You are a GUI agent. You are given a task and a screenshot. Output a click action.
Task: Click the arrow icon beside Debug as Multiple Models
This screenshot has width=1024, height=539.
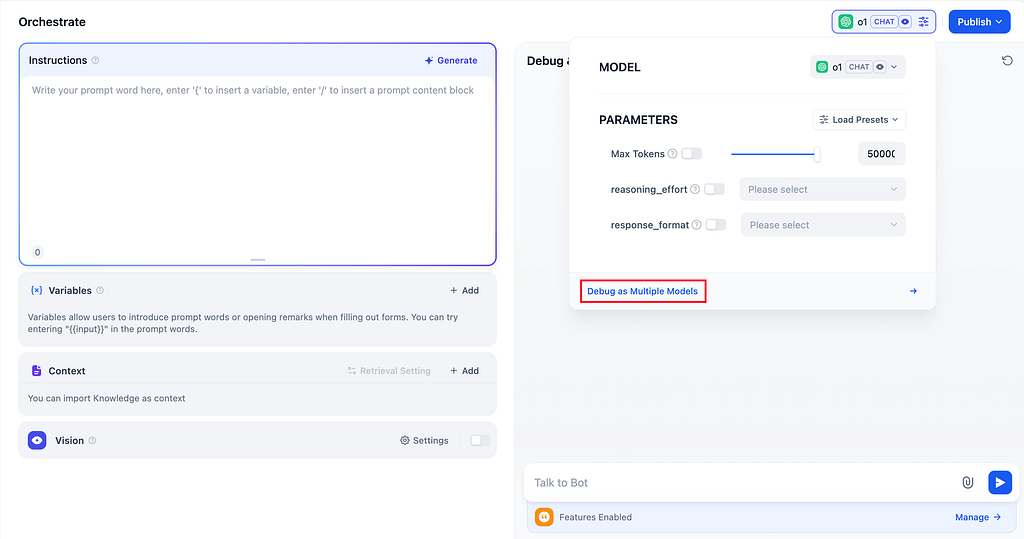click(913, 291)
